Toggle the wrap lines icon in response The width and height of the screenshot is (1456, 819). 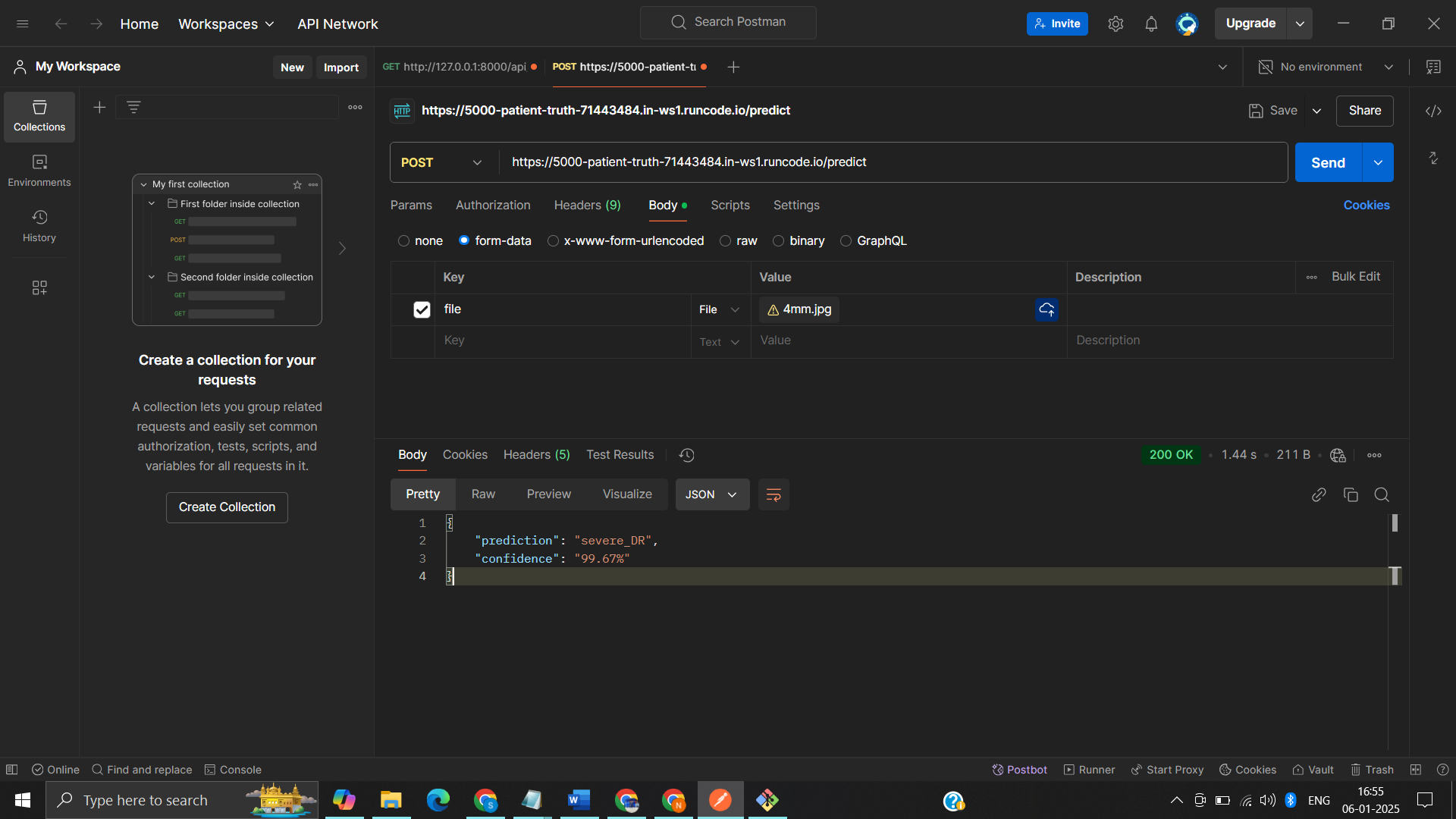pos(773,494)
